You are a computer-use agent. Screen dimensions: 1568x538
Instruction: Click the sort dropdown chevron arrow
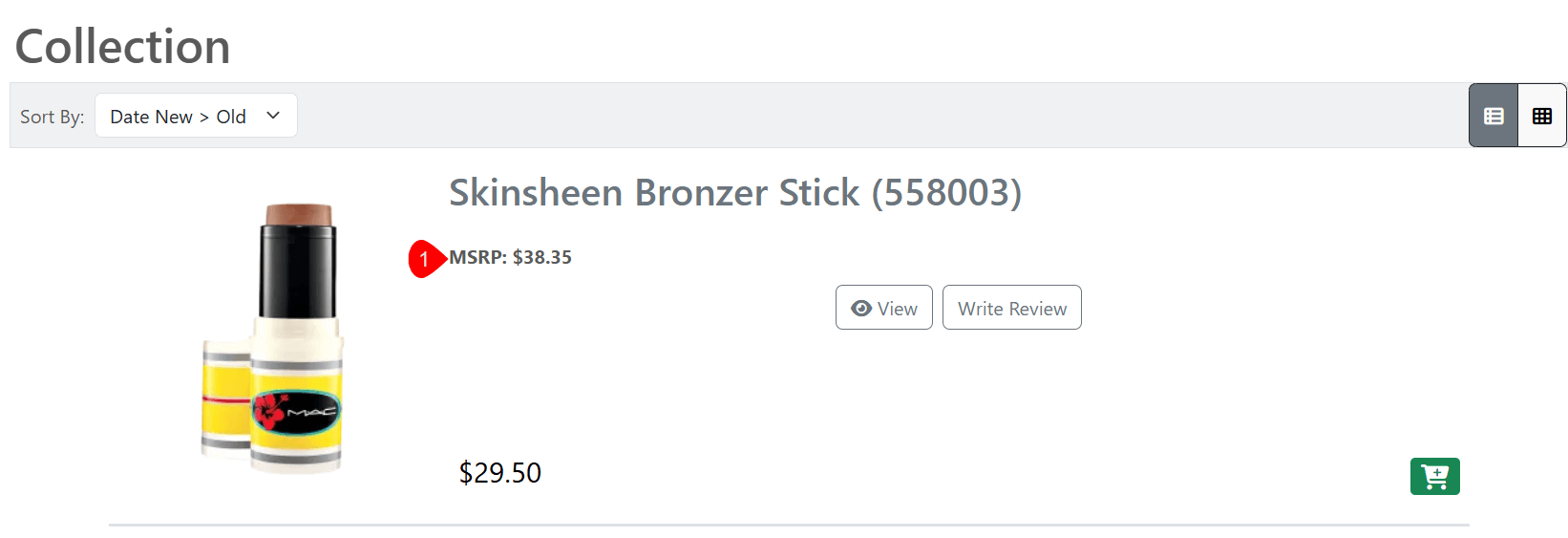coord(273,116)
